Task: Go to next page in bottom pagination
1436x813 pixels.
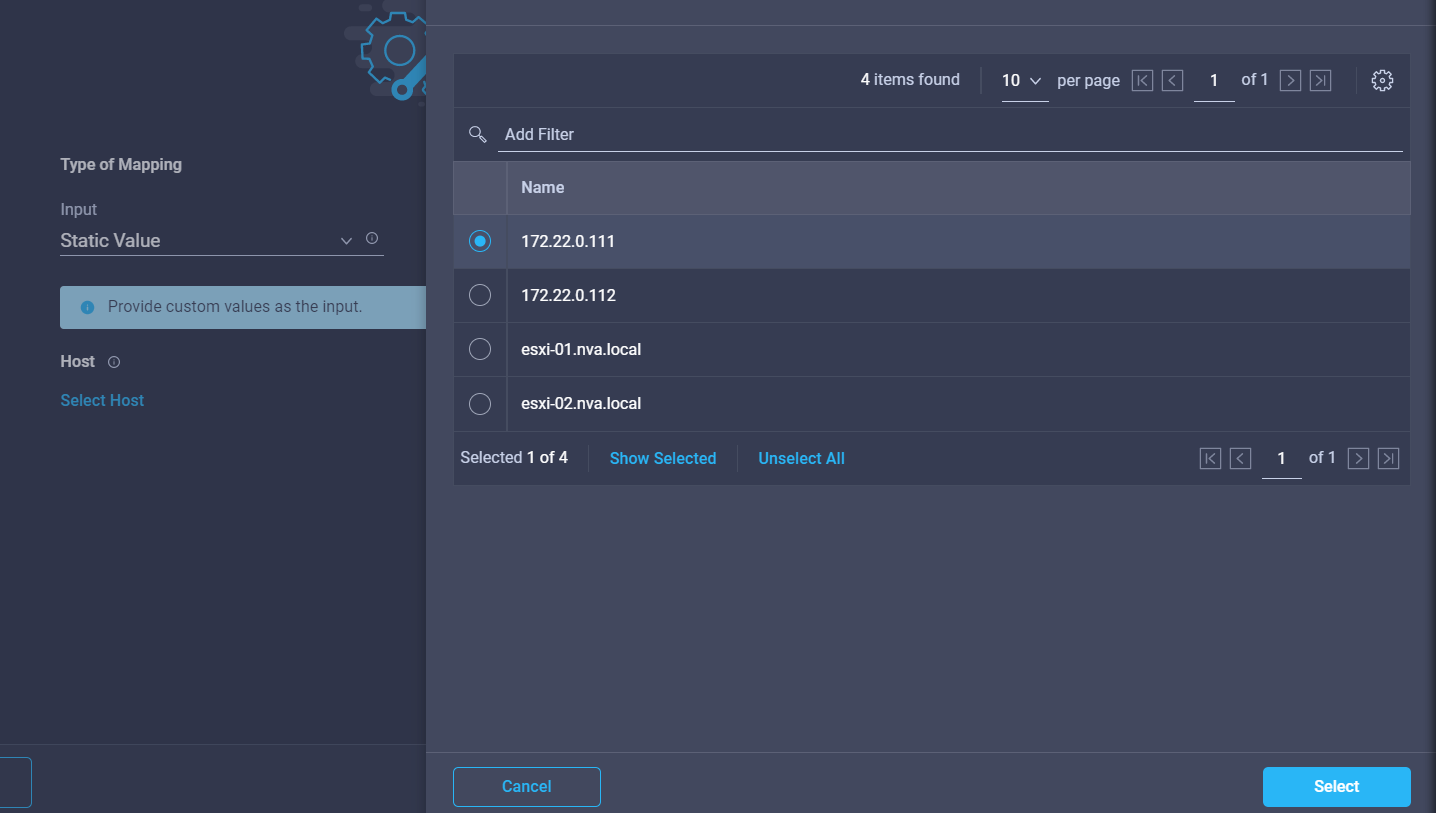Action: pyautogui.click(x=1358, y=459)
